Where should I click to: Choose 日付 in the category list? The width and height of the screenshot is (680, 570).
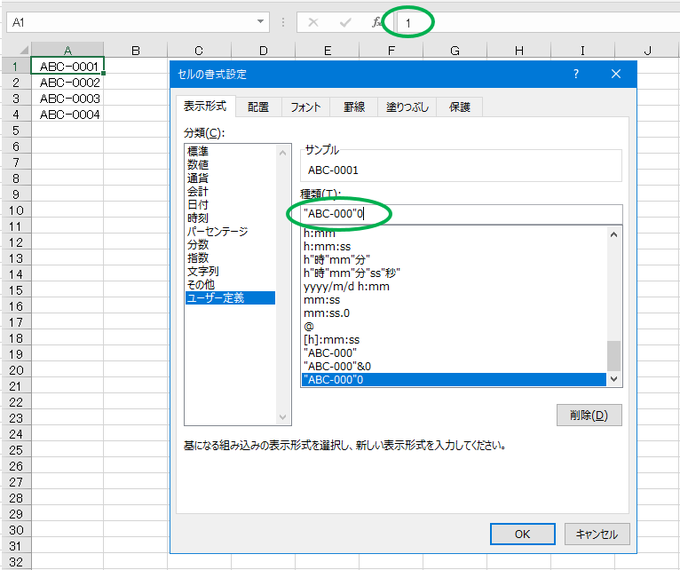(x=230, y=204)
